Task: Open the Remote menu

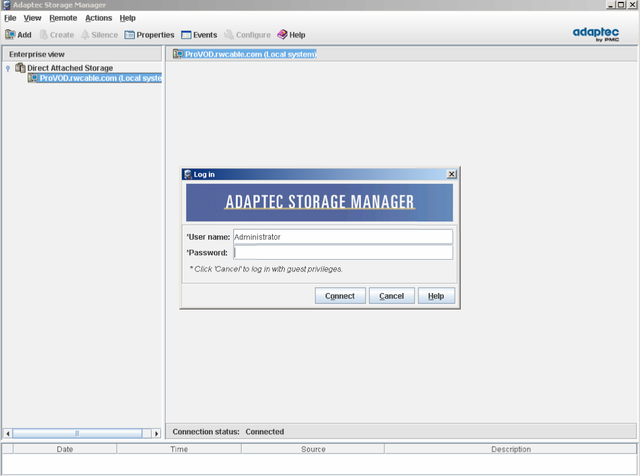Action: 63,18
